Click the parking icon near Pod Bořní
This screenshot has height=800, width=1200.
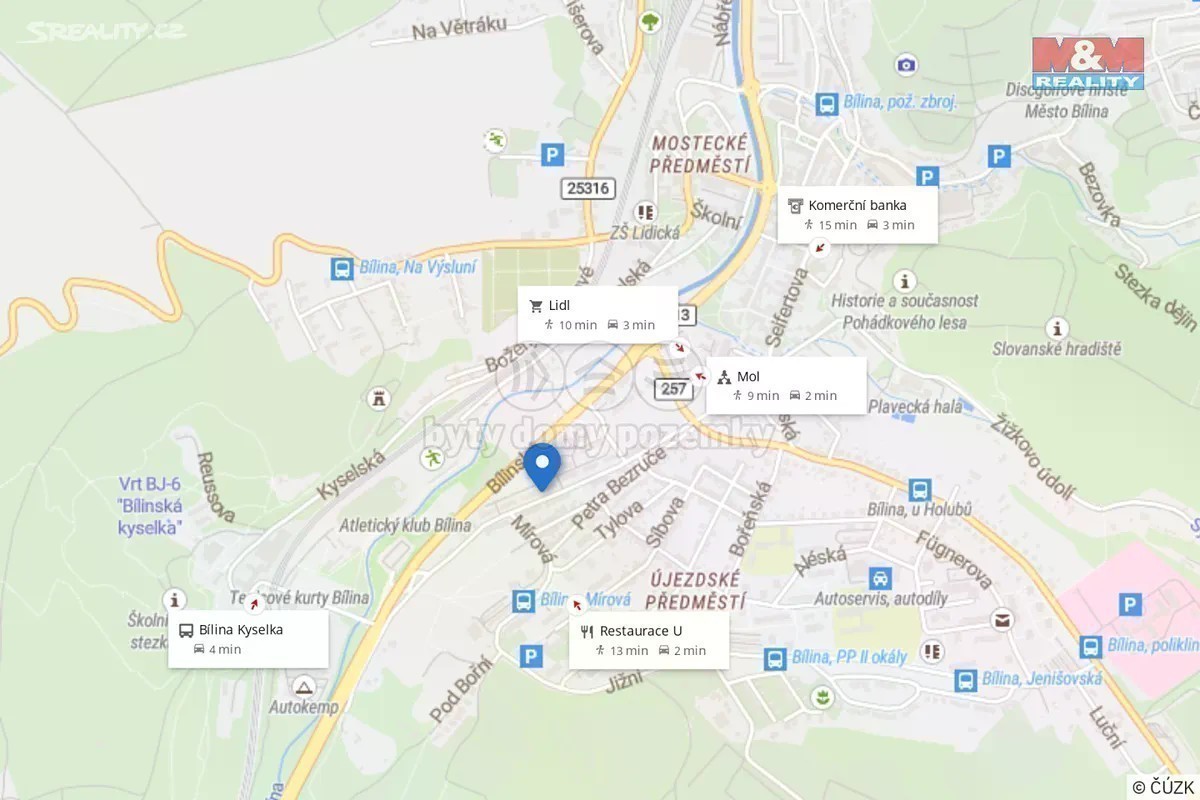click(532, 656)
